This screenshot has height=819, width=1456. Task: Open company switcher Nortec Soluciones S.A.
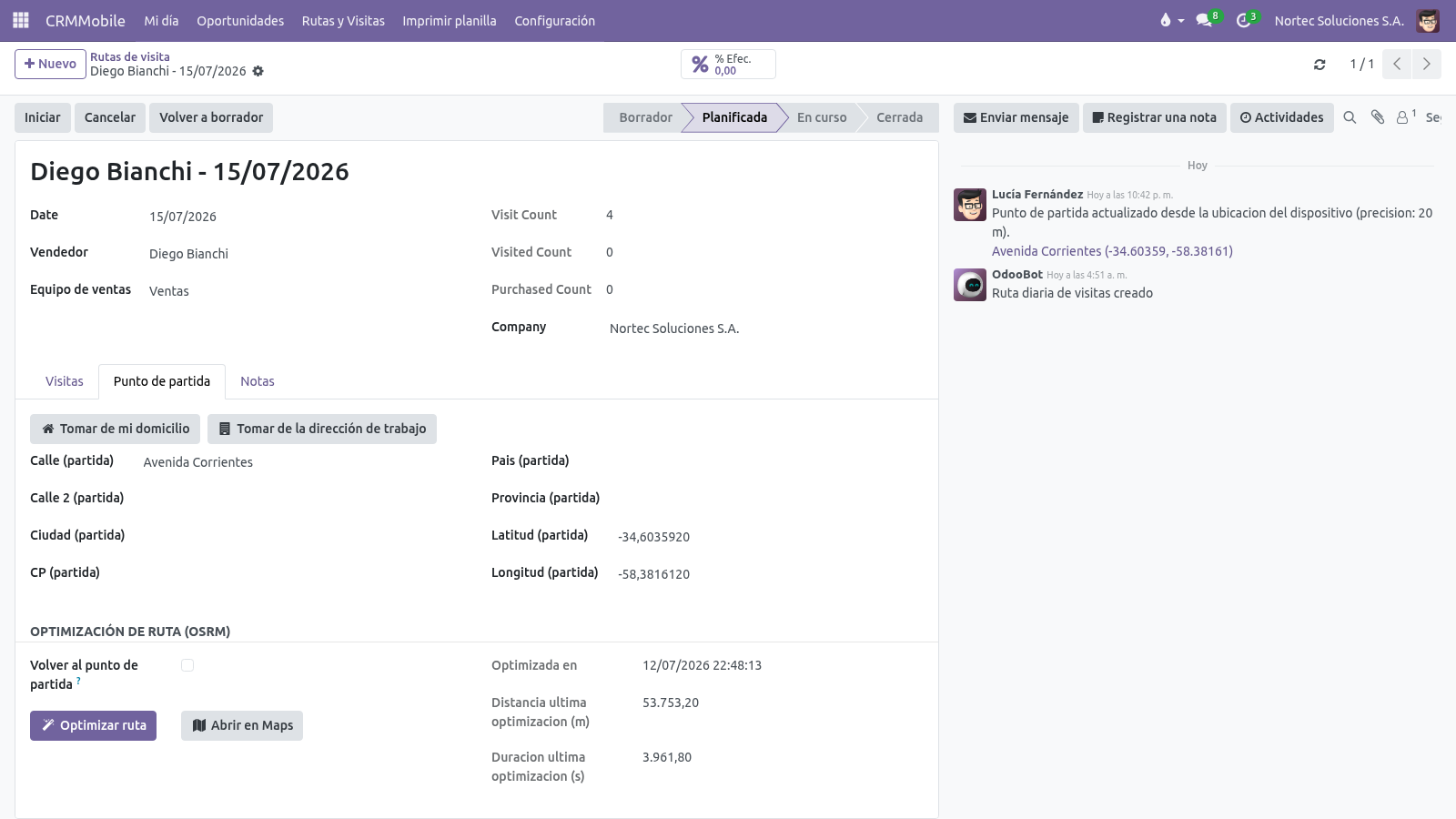coord(1339,20)
